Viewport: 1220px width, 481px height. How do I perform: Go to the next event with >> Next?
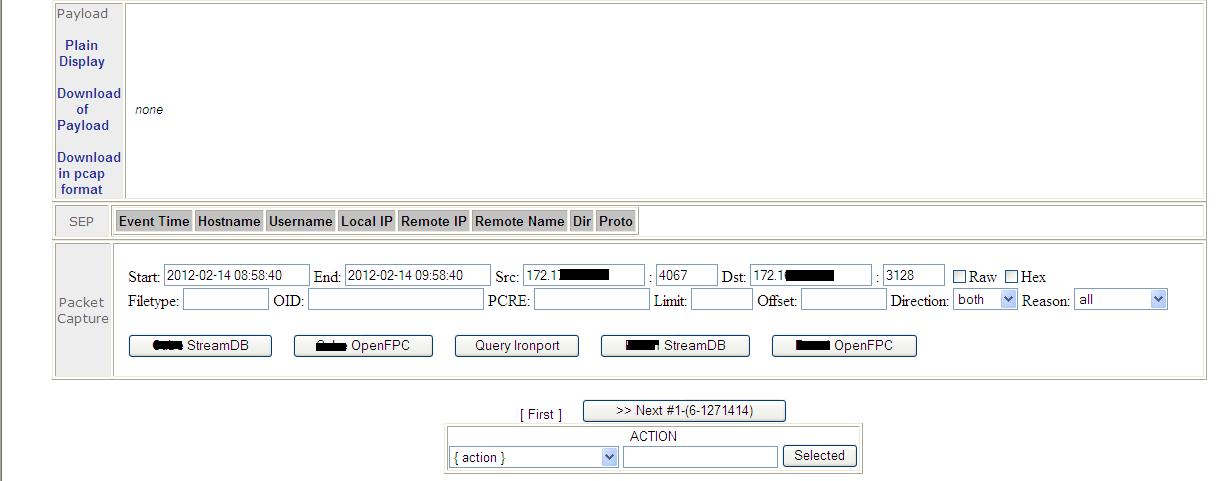(684, 411)
